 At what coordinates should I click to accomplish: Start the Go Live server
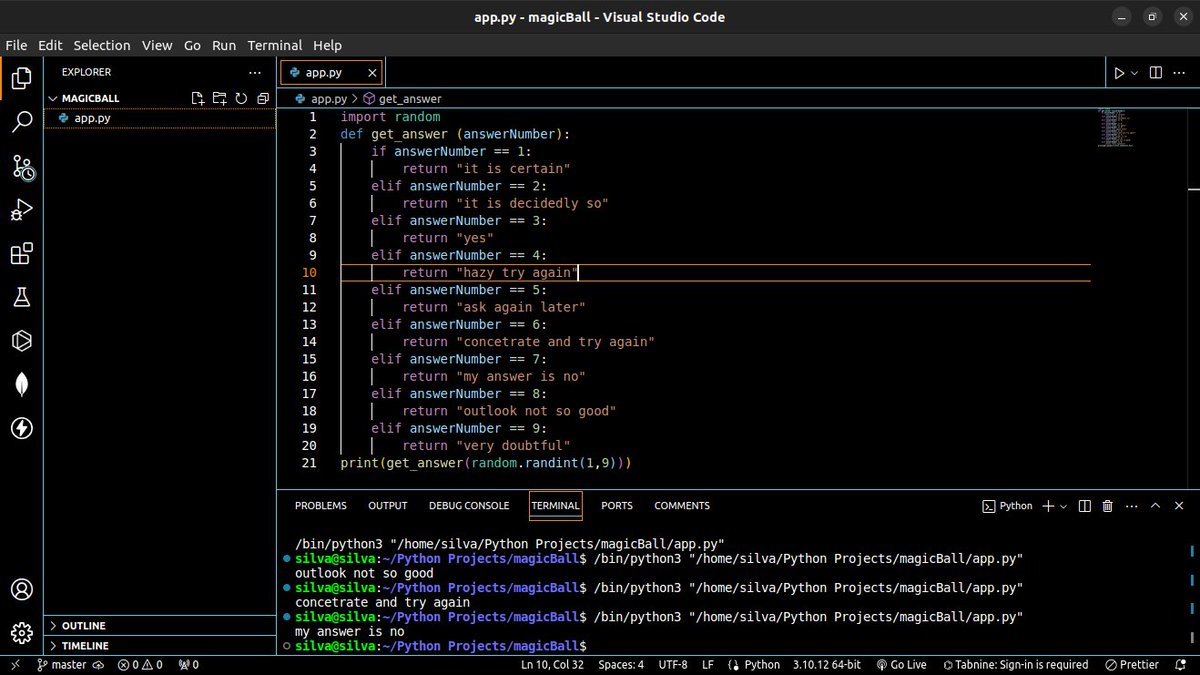click(x=901, y=665)
